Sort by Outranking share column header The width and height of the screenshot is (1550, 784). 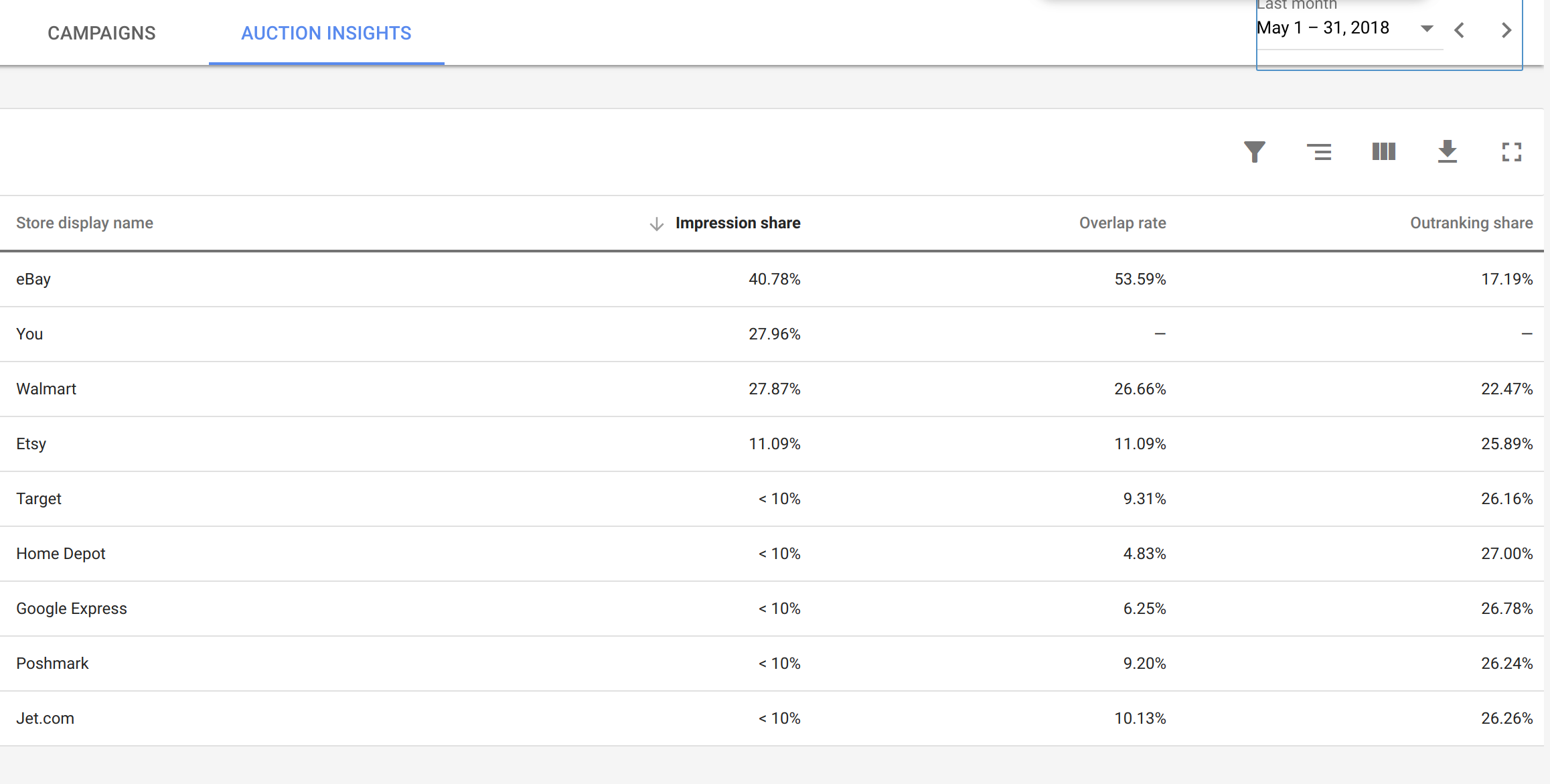1471,223
